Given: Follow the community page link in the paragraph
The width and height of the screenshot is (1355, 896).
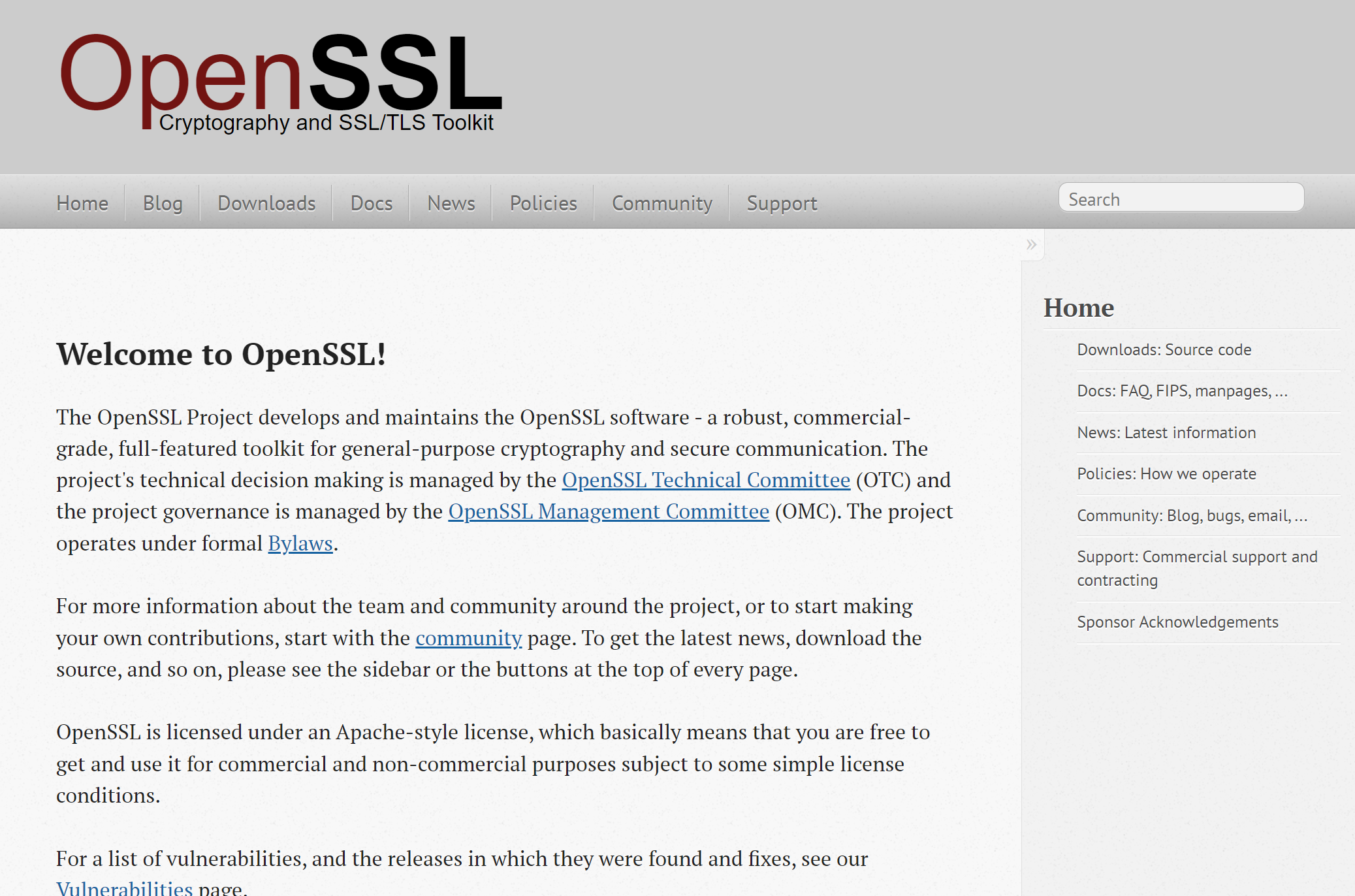Looking at the screenshot, I should pos(468,638).
